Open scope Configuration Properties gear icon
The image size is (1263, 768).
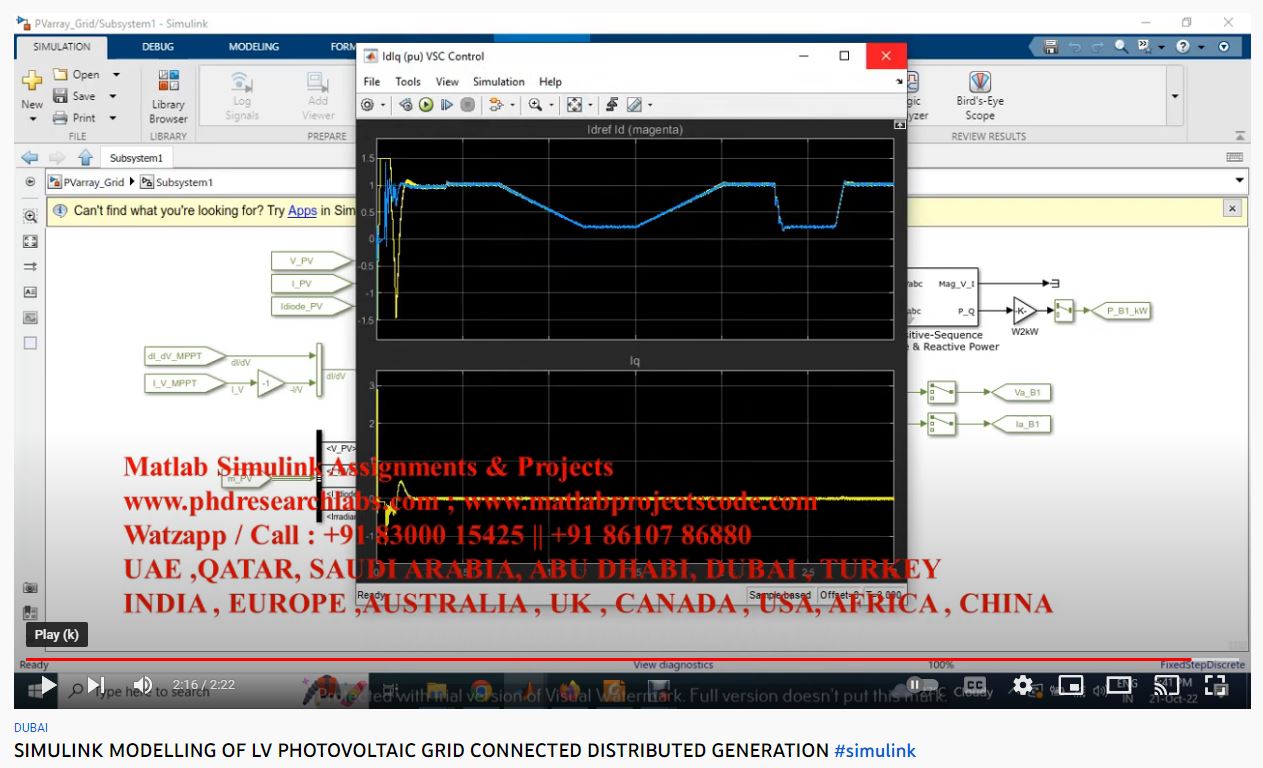coord(367,104)
